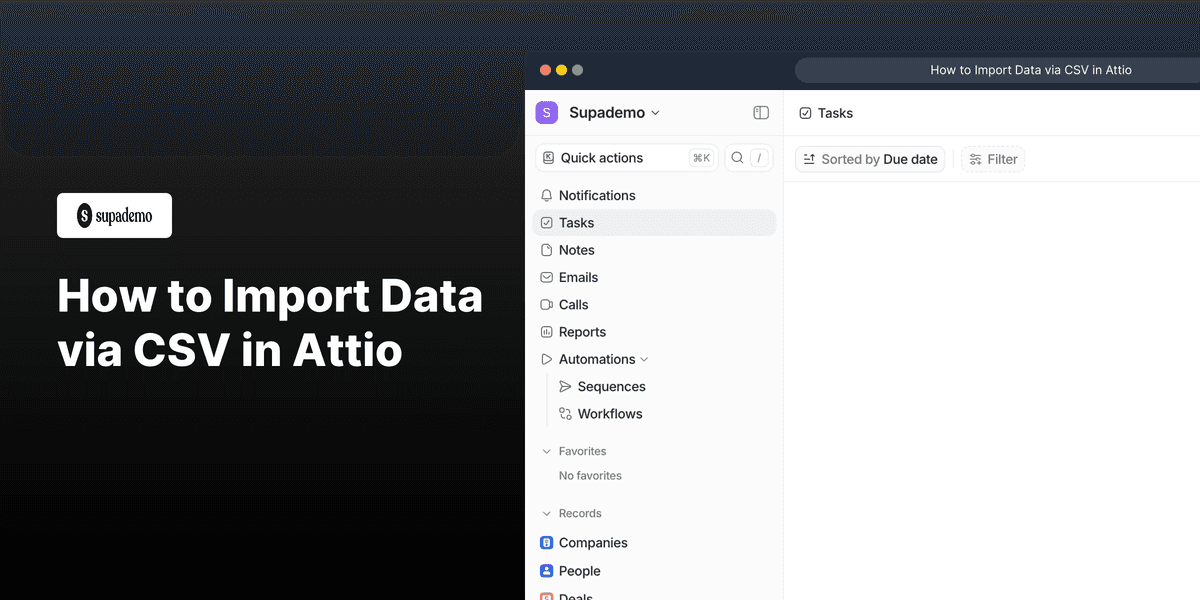Click the Tasks checkbox icon in the sidebar
The height and width of the screenshot is (600, 1200).
click(547, 222)
